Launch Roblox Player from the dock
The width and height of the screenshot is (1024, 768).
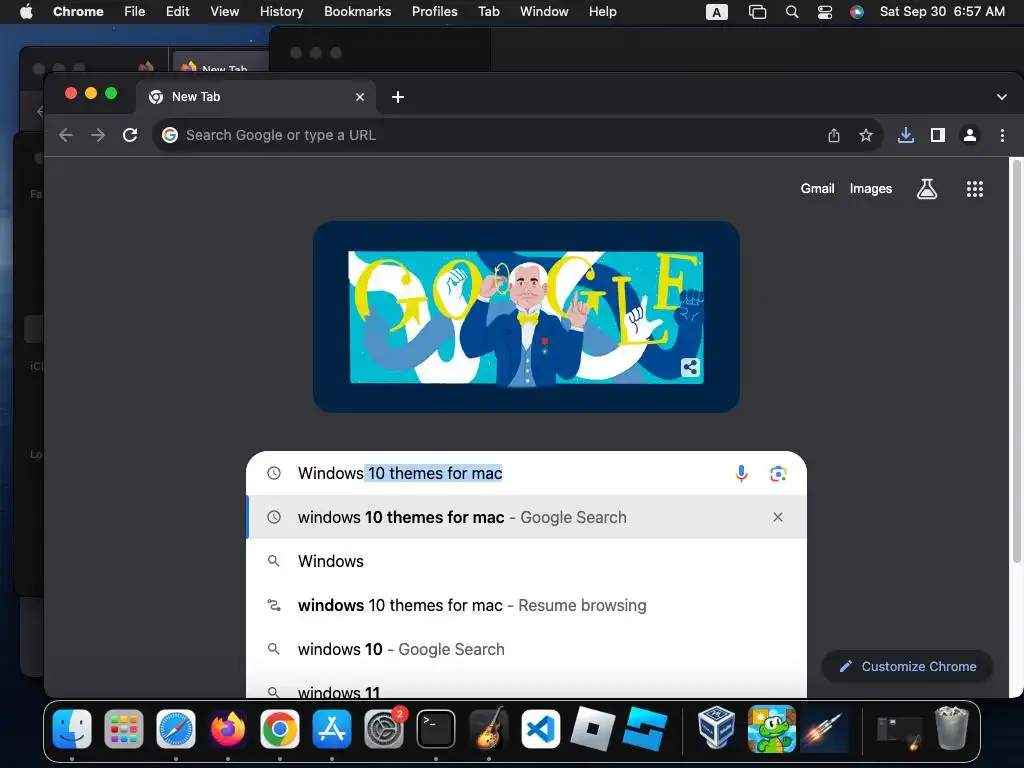[x=592, y=729]
